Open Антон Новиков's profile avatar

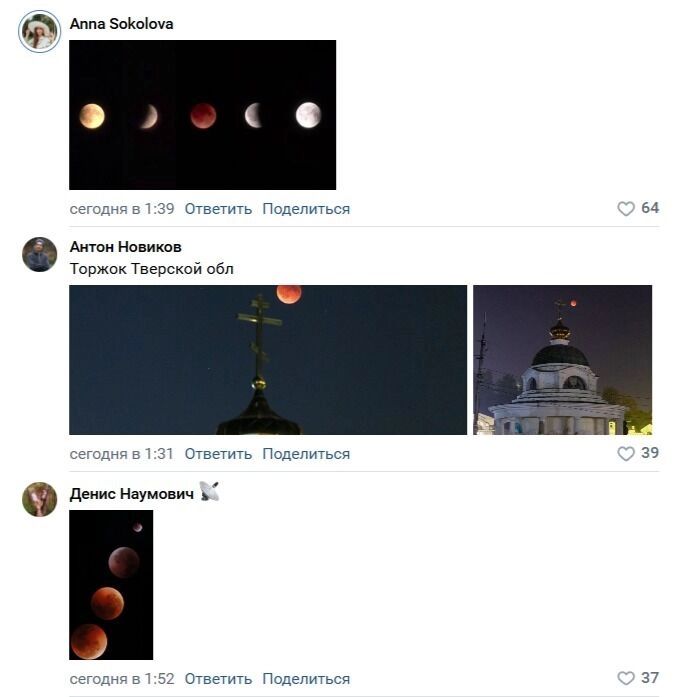(x=40, y=254)
